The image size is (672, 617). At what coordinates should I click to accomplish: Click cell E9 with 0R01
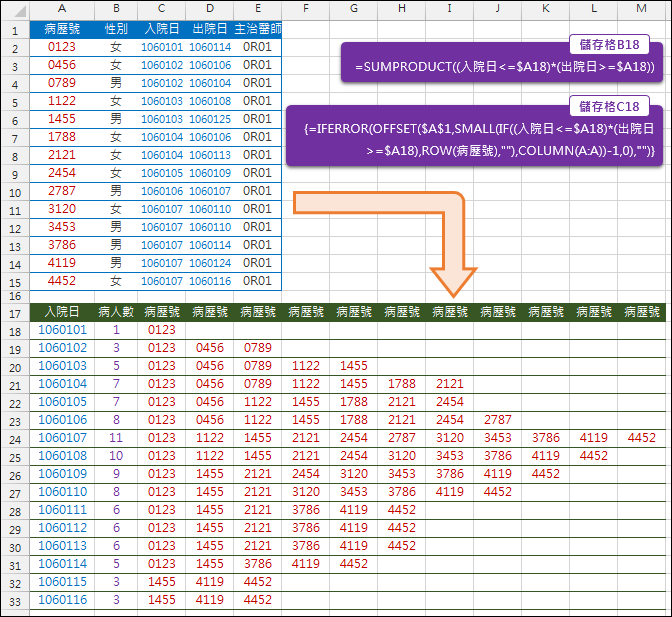pos(258,173)
